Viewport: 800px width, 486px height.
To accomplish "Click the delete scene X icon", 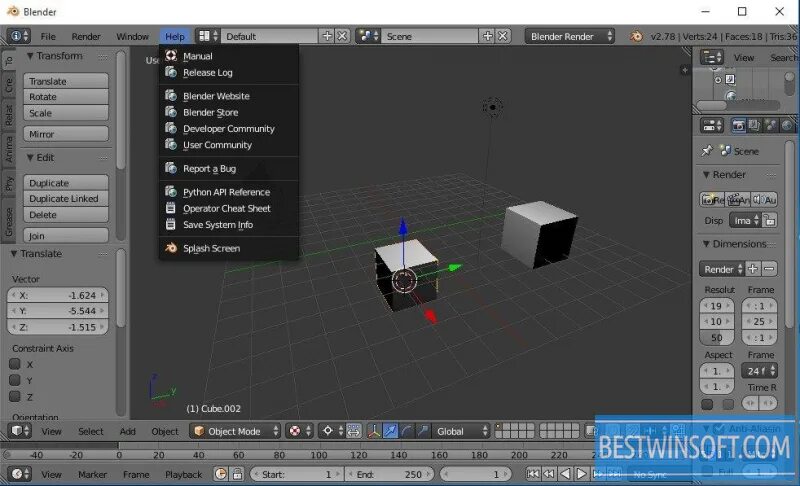I will pyautogui.click(x=503, y=36).
